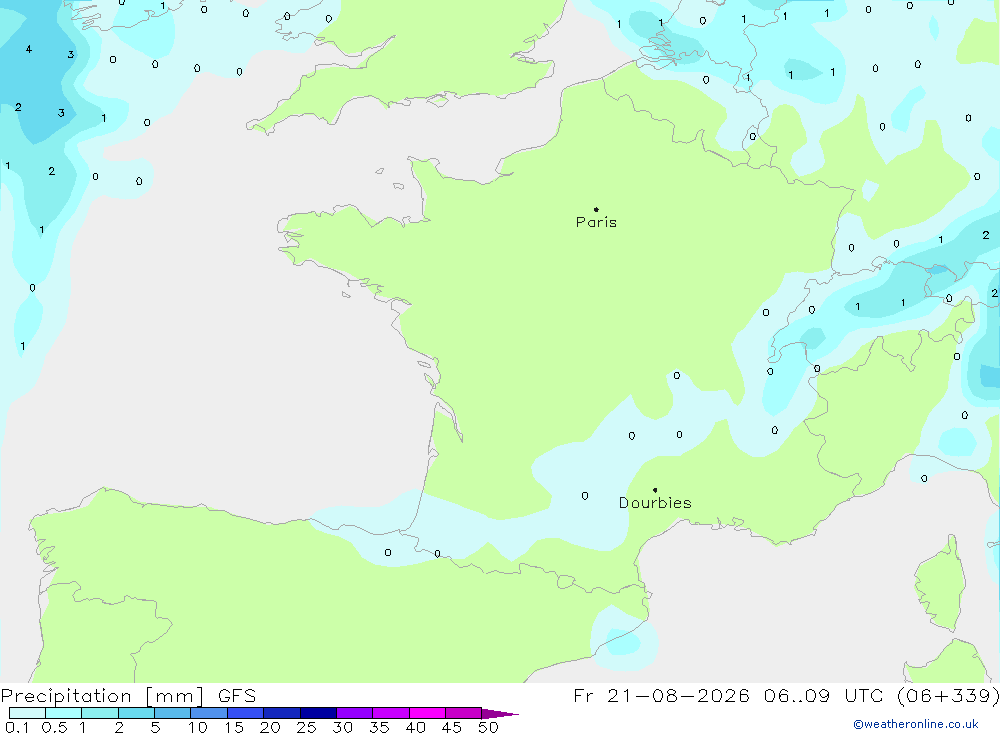Click the Paris city label
Screen dimensions: 1000x733
tap(596, 222)
